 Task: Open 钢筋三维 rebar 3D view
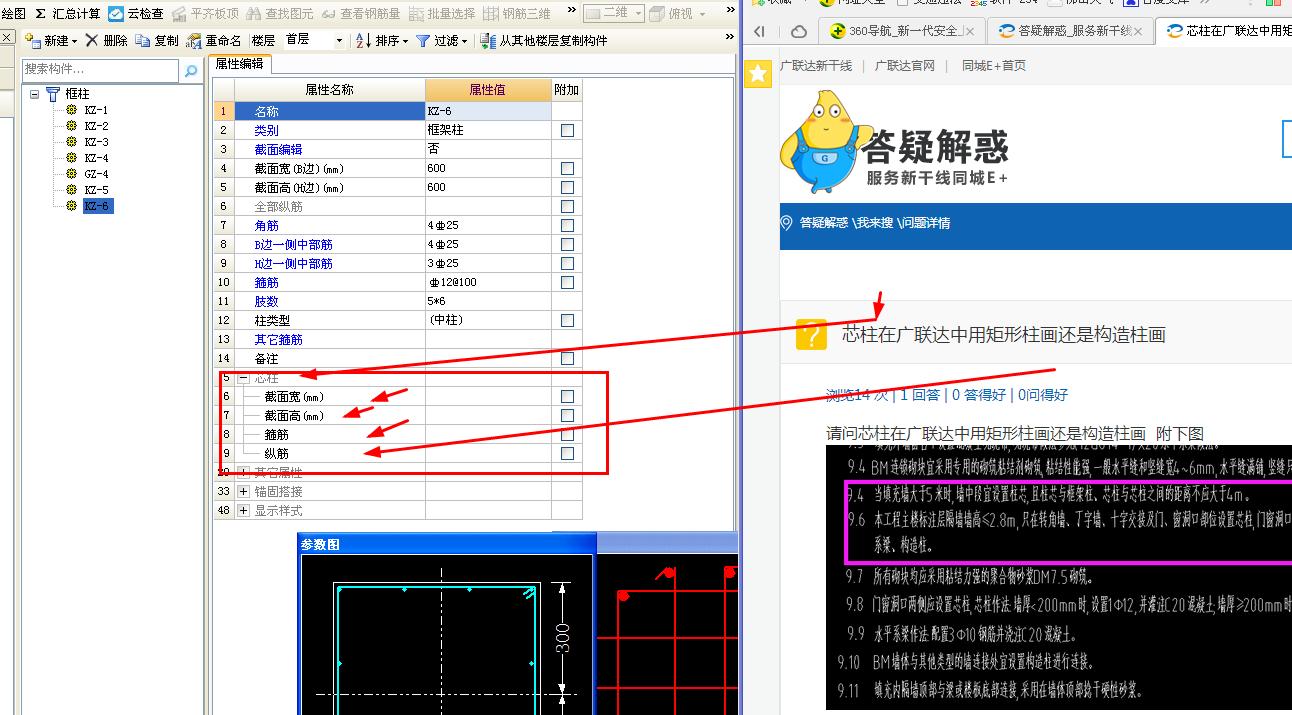pos(517,13)
